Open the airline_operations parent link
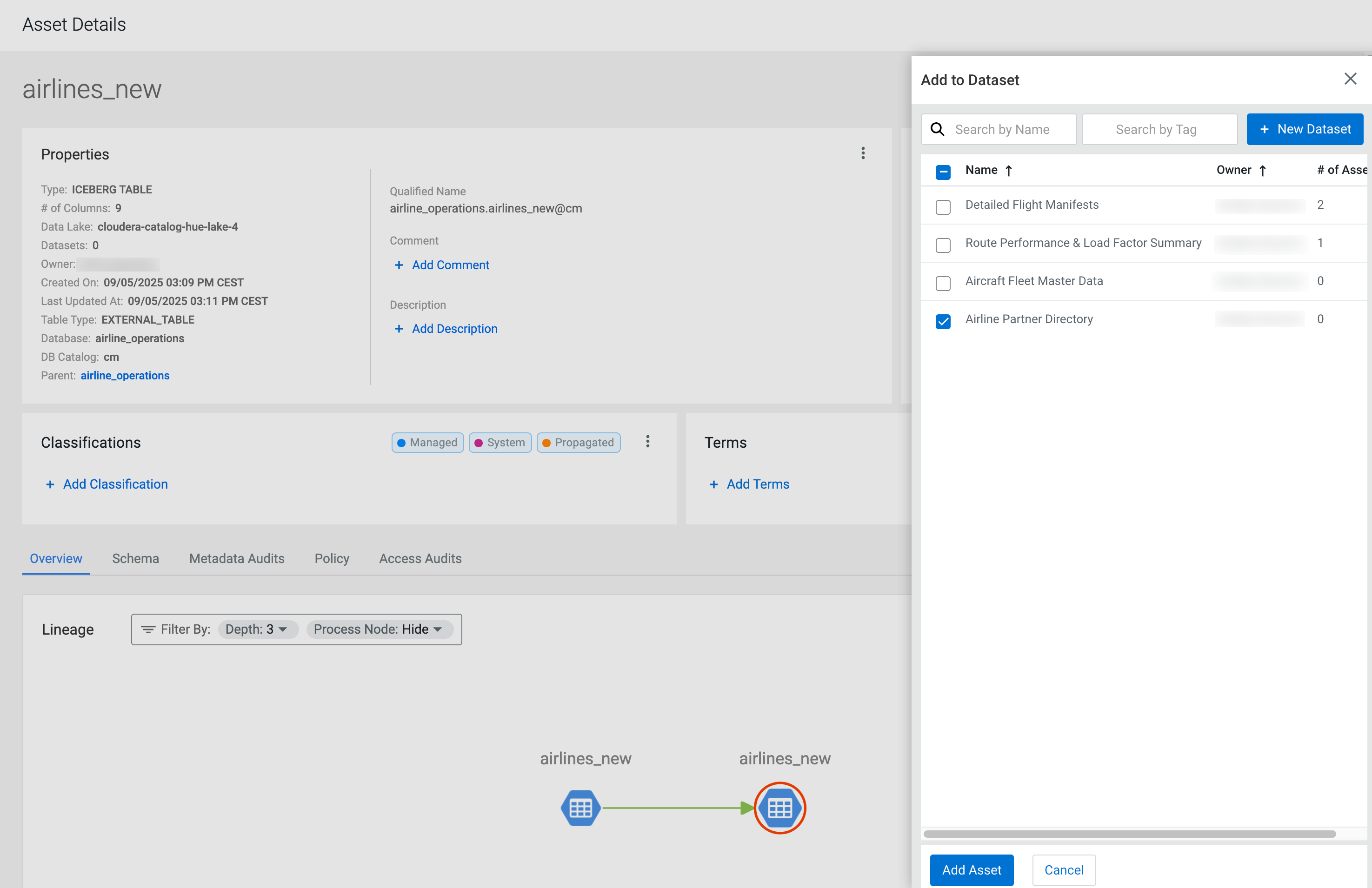Viewport: 1372px width, 888px height. (x=125, y=375)
